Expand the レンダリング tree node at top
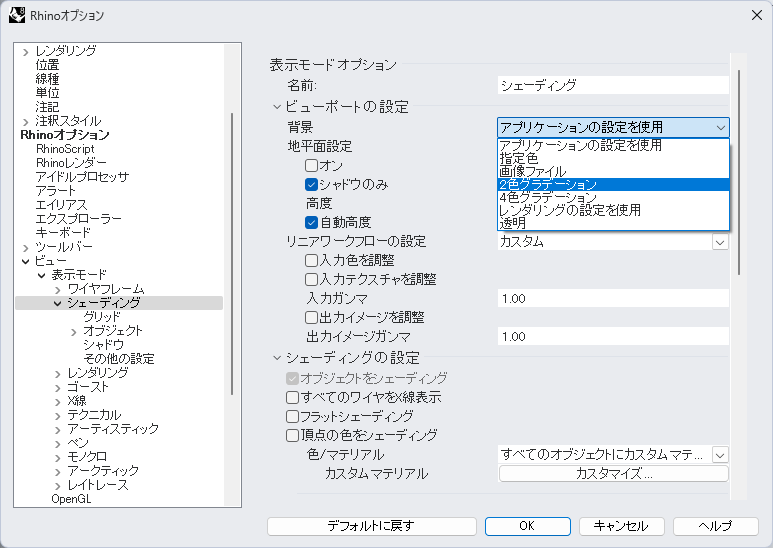The image size is (773, 548). coord(26,51)
